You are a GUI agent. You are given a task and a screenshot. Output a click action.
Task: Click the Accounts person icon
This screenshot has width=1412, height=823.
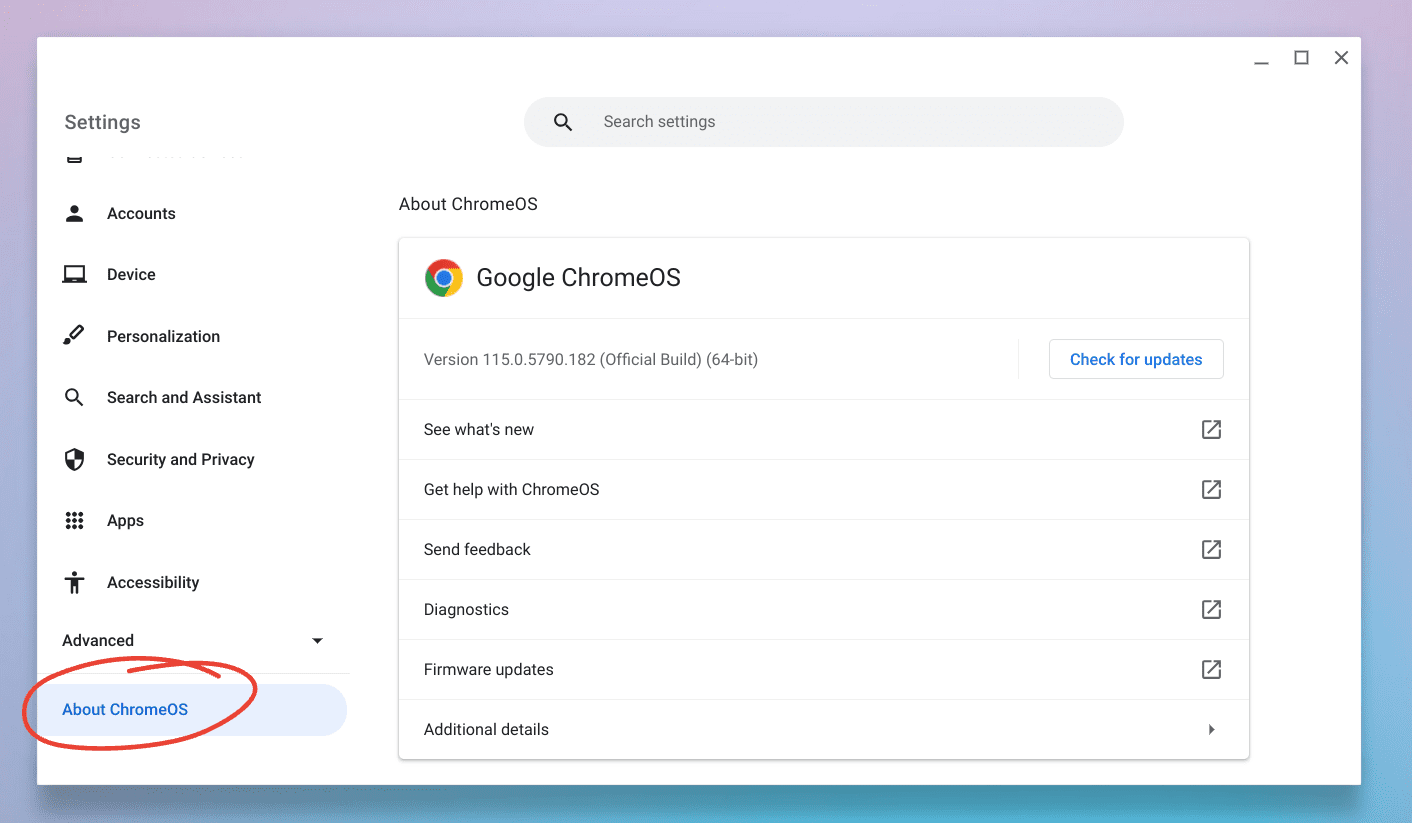pyautogui.click(x=74, y=213)
